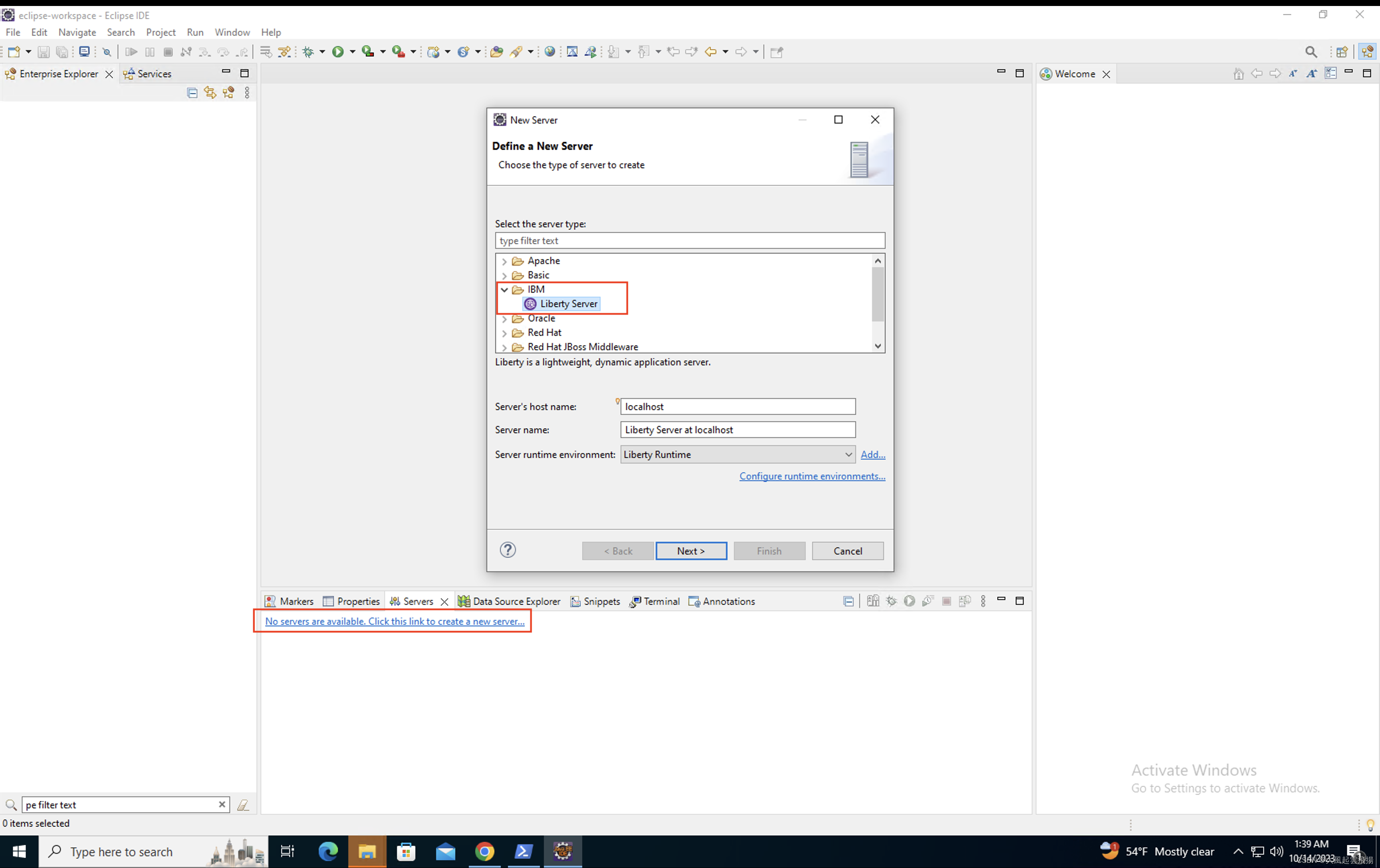Expand the Apache server type category
The width and height of the screenshot is (1380, 868).
pos(505,261)
